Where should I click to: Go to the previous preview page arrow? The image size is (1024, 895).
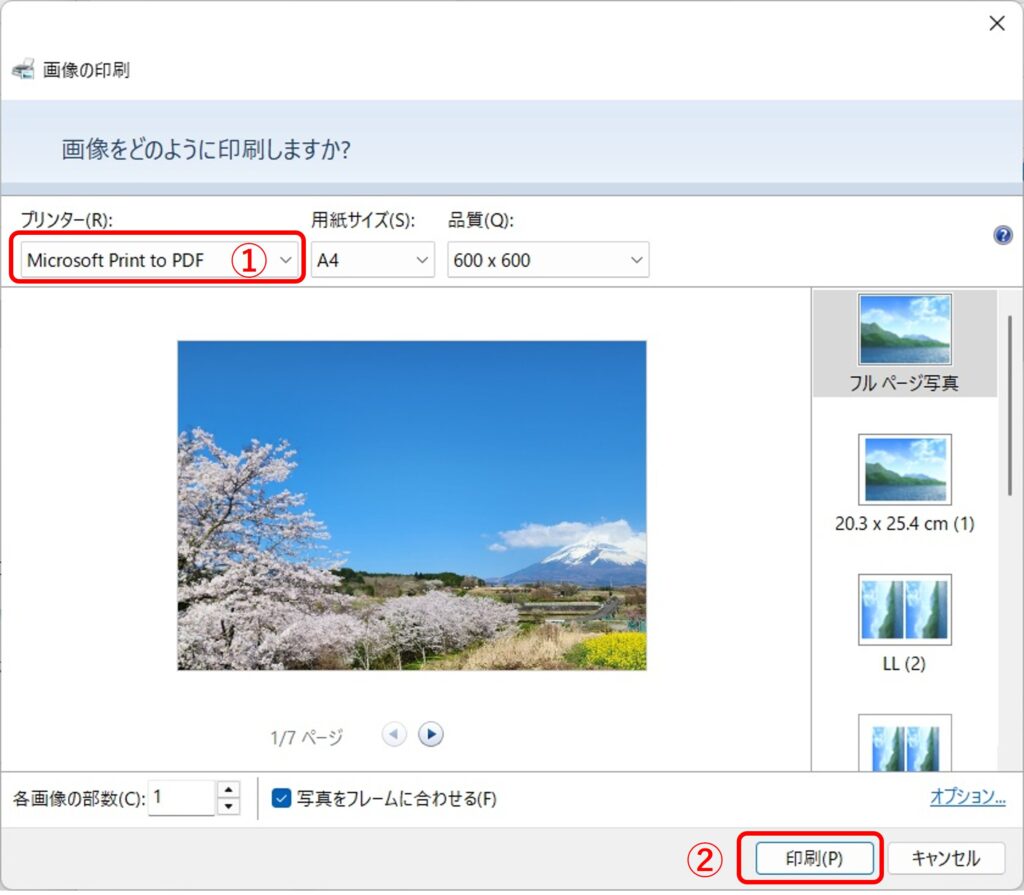394,734
